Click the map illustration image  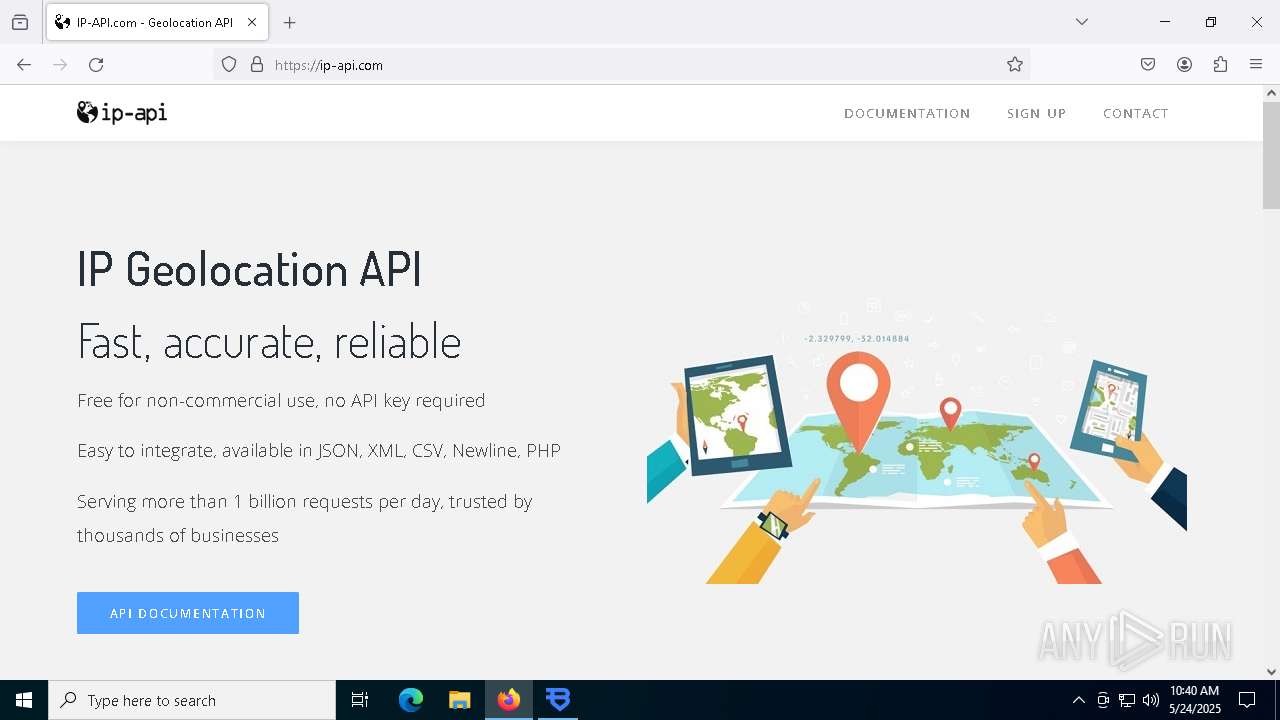coord(917,442)
